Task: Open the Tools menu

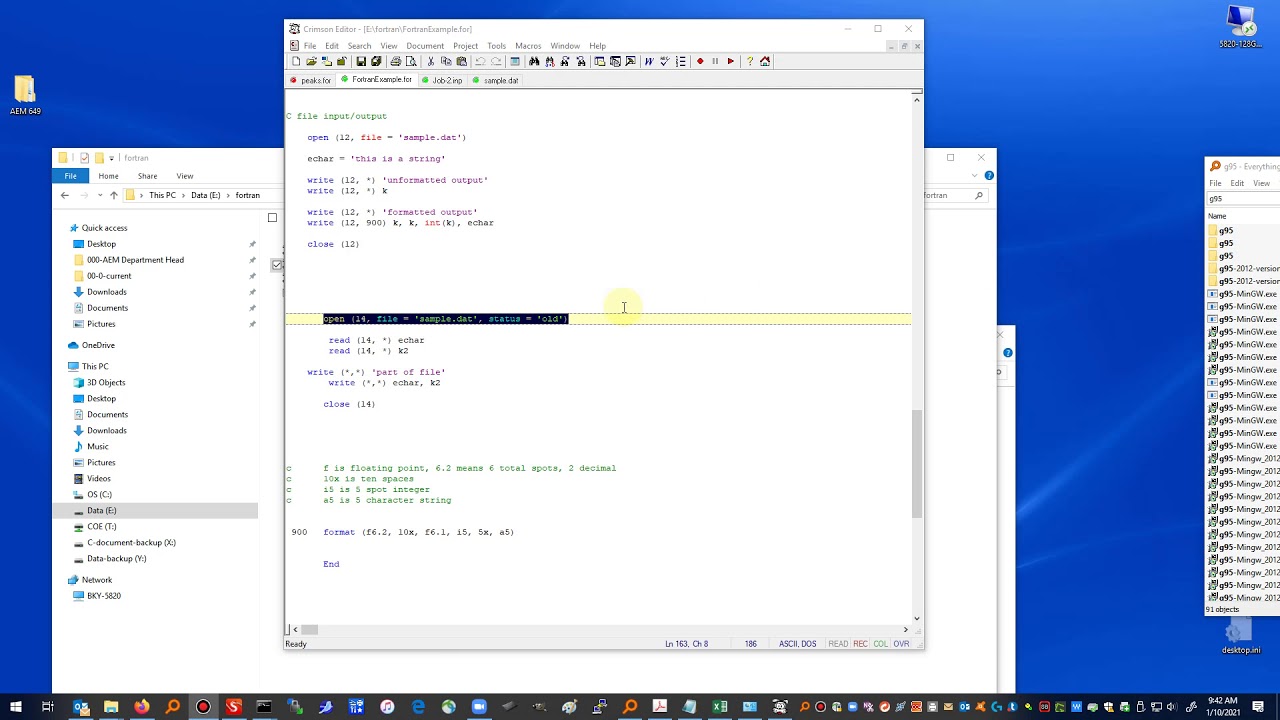Action: pyautogui.click(x=497, y=46)
